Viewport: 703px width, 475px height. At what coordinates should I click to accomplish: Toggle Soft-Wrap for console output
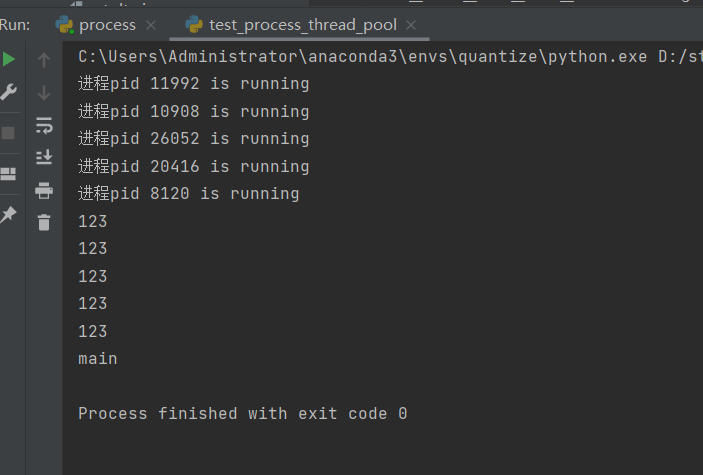[44, 125]
